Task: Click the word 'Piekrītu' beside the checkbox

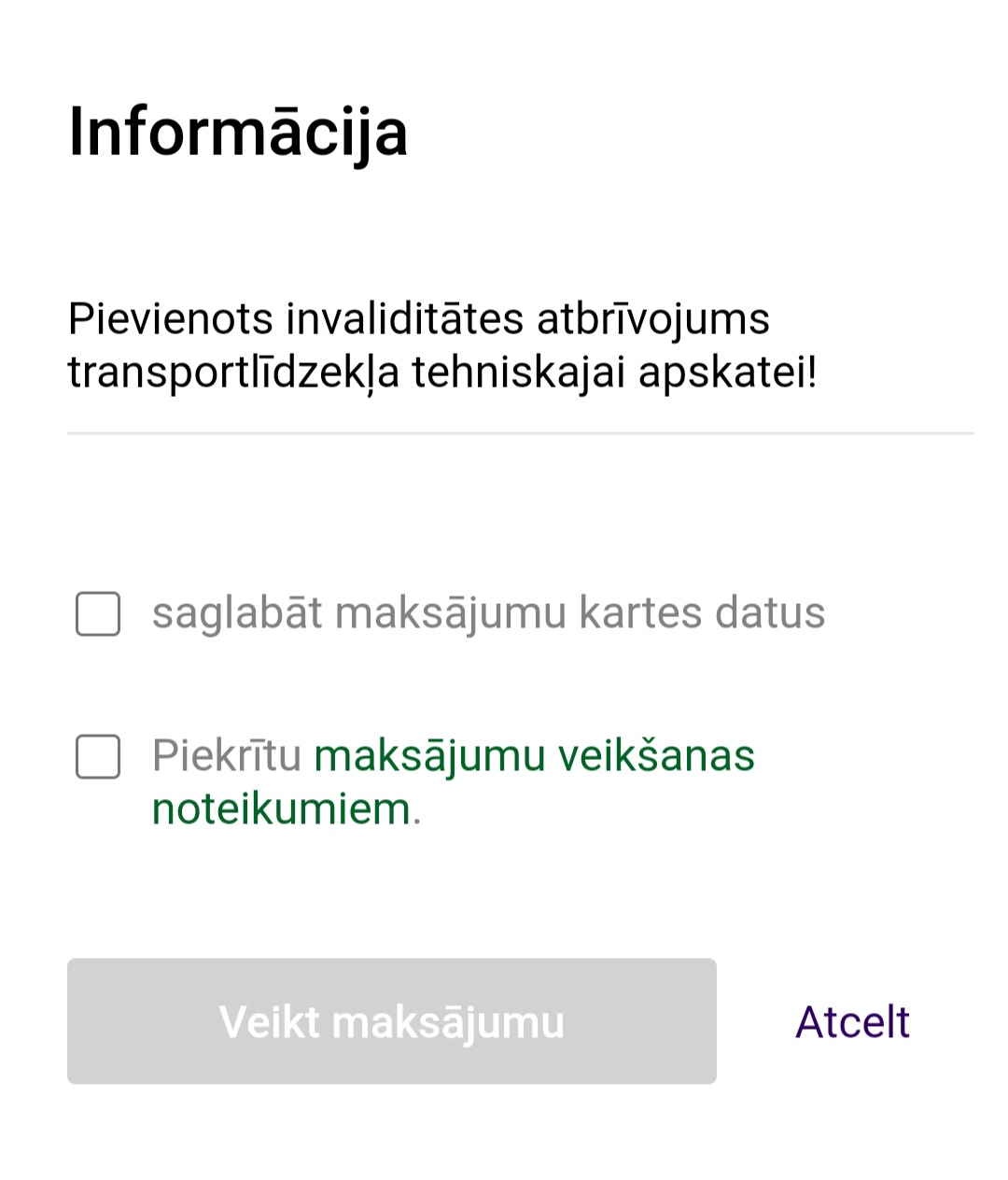Action: pos(227,755)
